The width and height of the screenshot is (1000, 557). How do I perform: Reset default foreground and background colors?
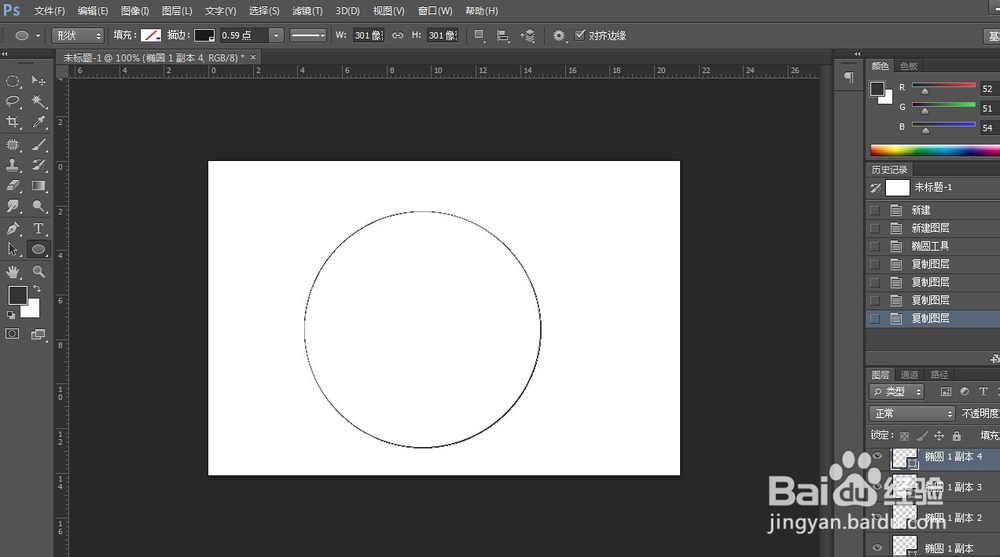point(11,315)
